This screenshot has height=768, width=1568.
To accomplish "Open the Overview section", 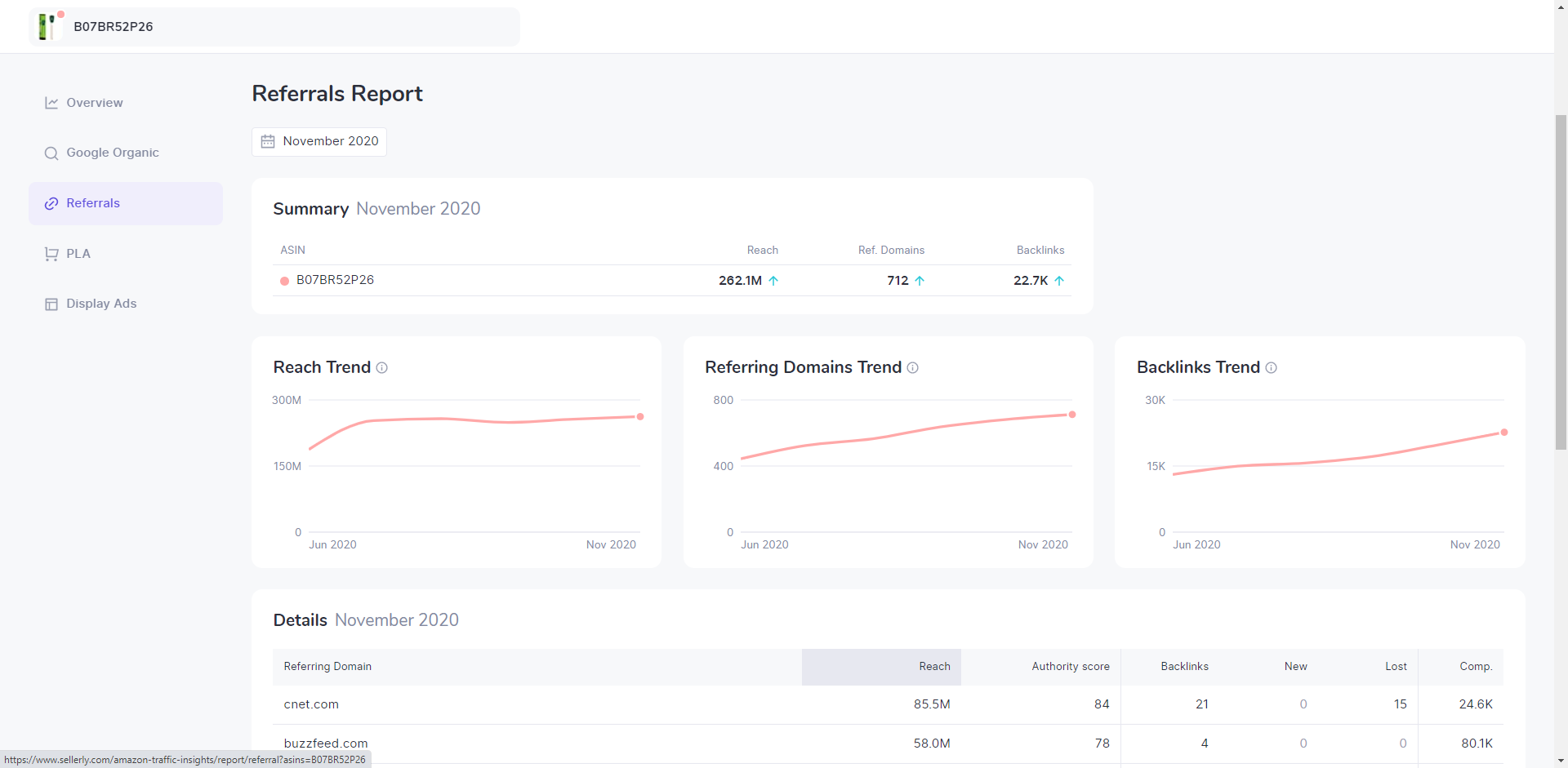I will (94, 103).
